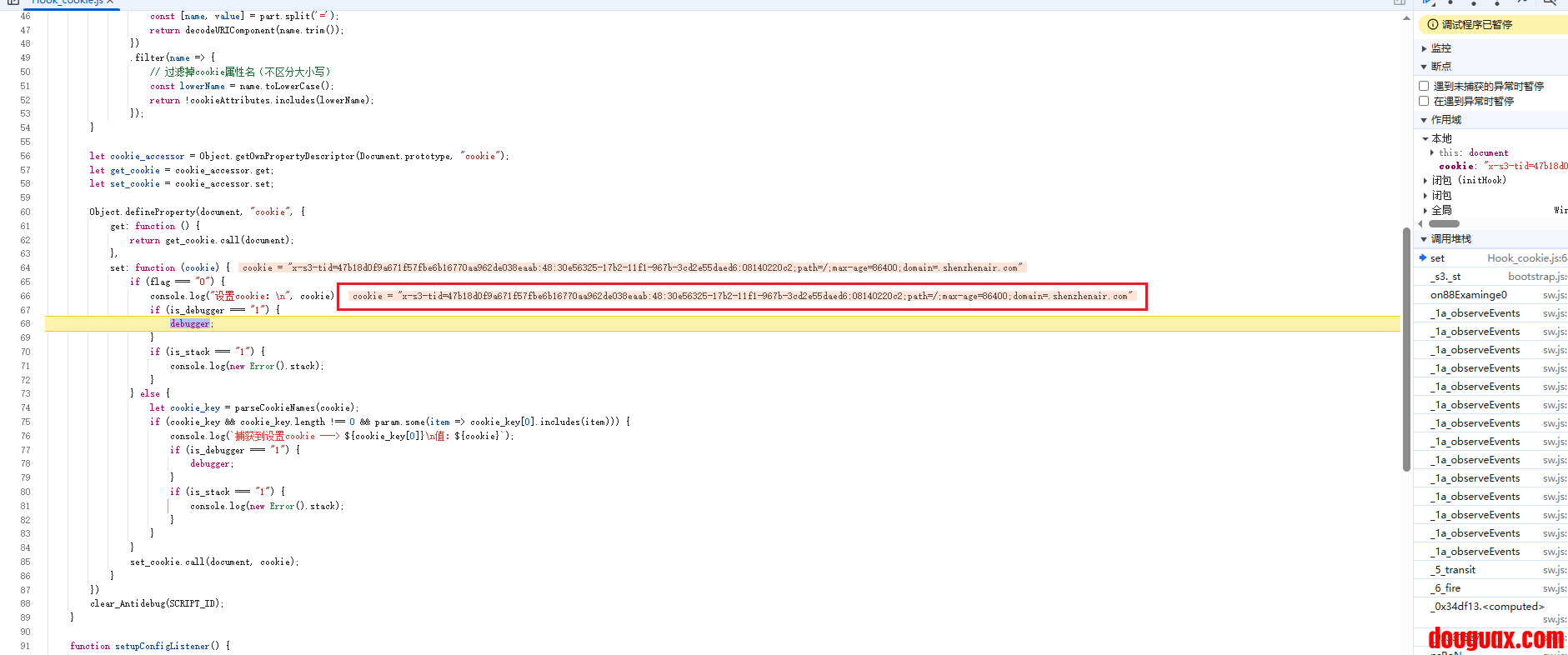Enable pause on caught exceptions checkbox

pyautogui.click(x=1425, y=101)
